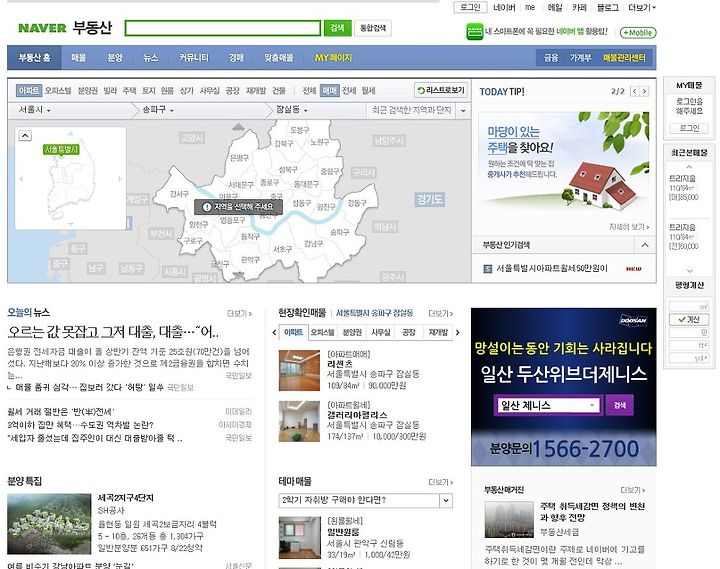Click the down arrow under 최근본매물
The image size is (720, 569).
(x=689, y=271)
